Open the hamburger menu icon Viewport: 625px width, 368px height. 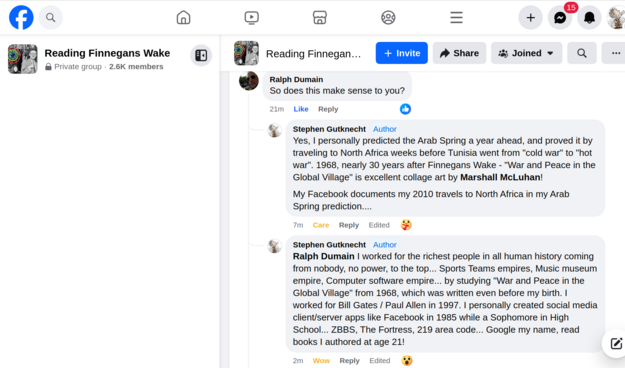click(456, 18)
